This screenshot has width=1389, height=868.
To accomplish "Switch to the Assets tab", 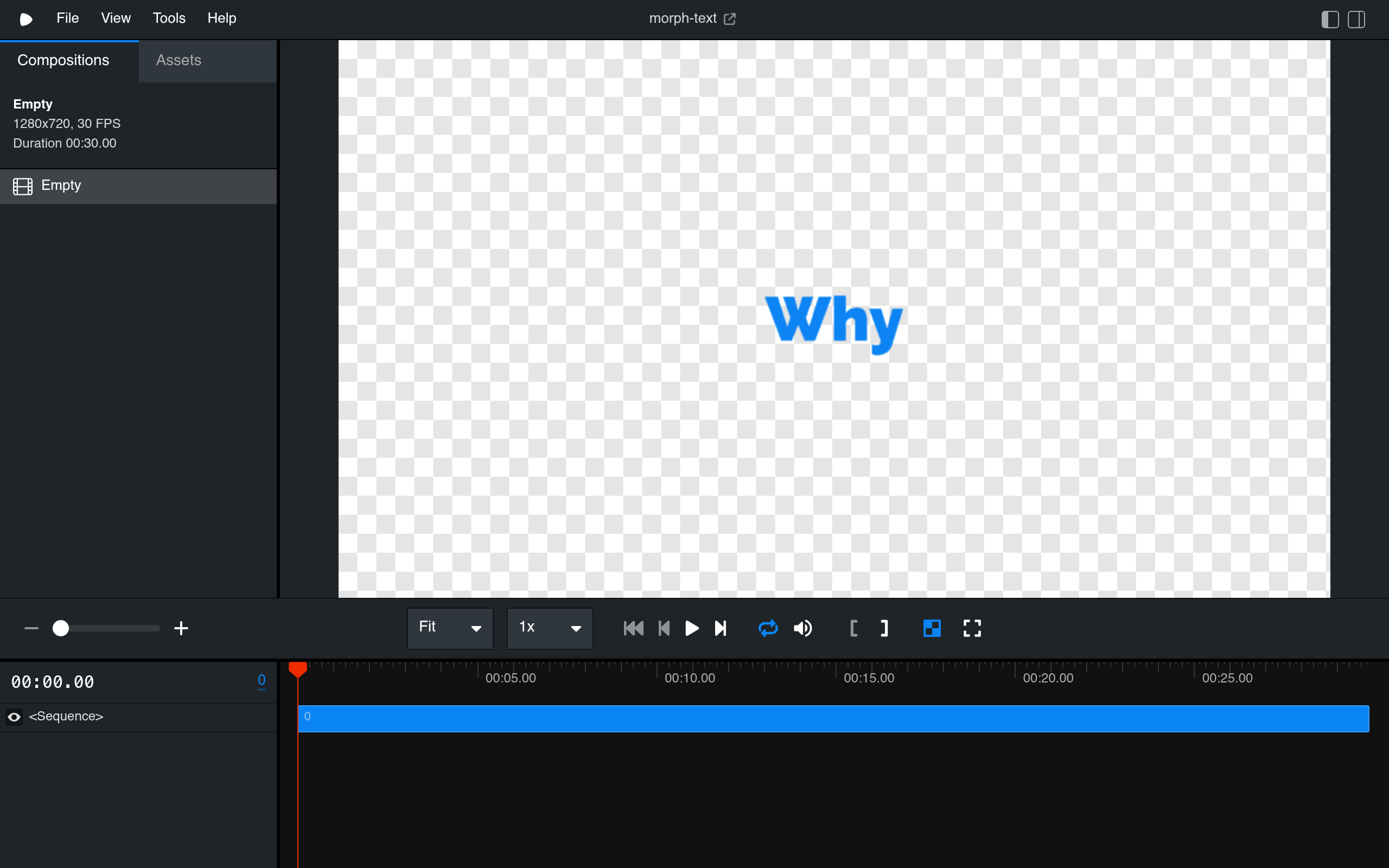I will tap(207, 61).
